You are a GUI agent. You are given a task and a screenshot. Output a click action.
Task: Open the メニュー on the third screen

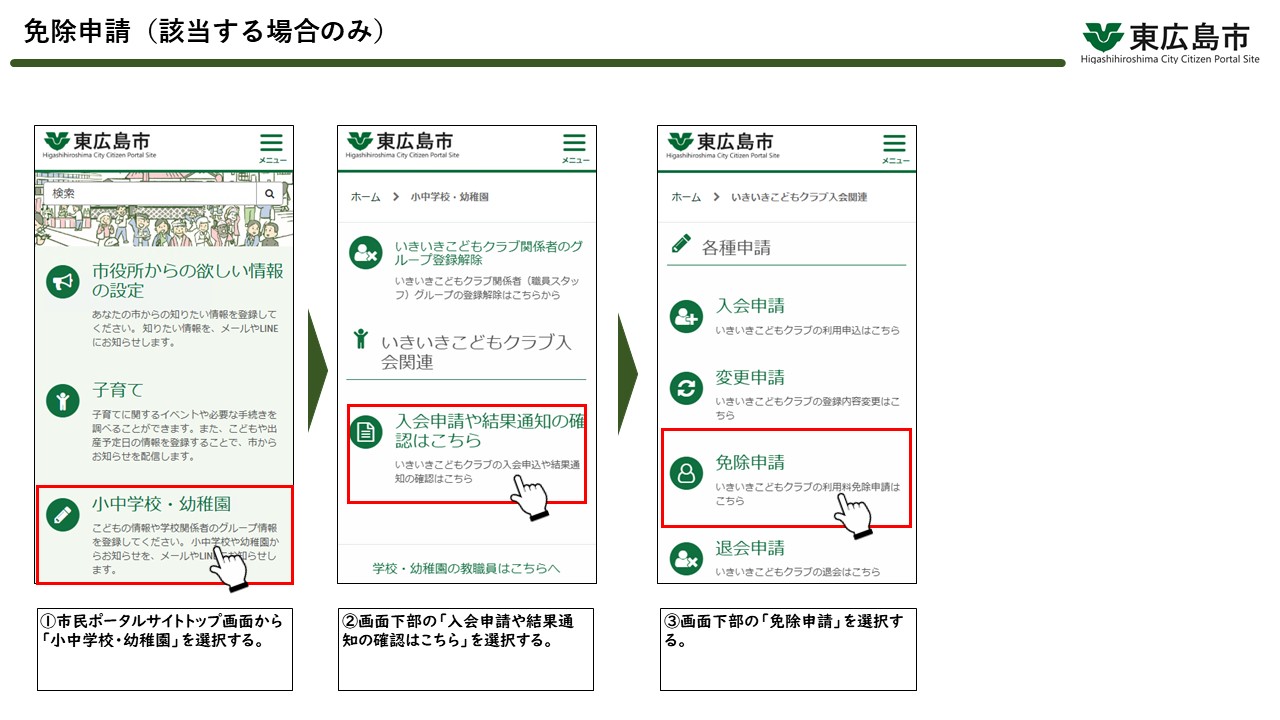coord(894,143)
